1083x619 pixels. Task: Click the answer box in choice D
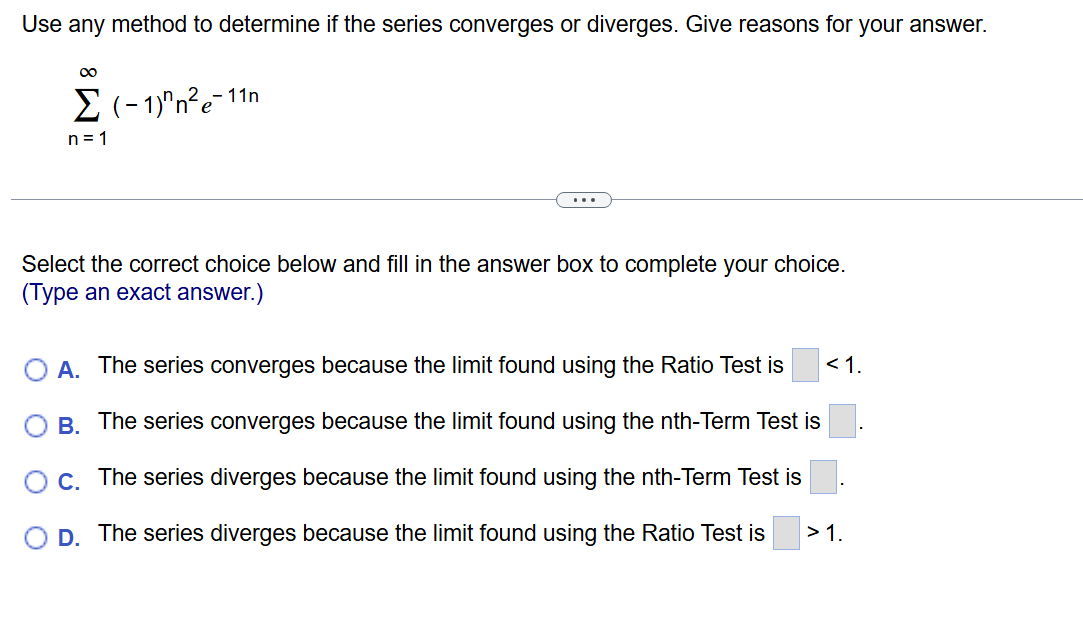(786, 533)
